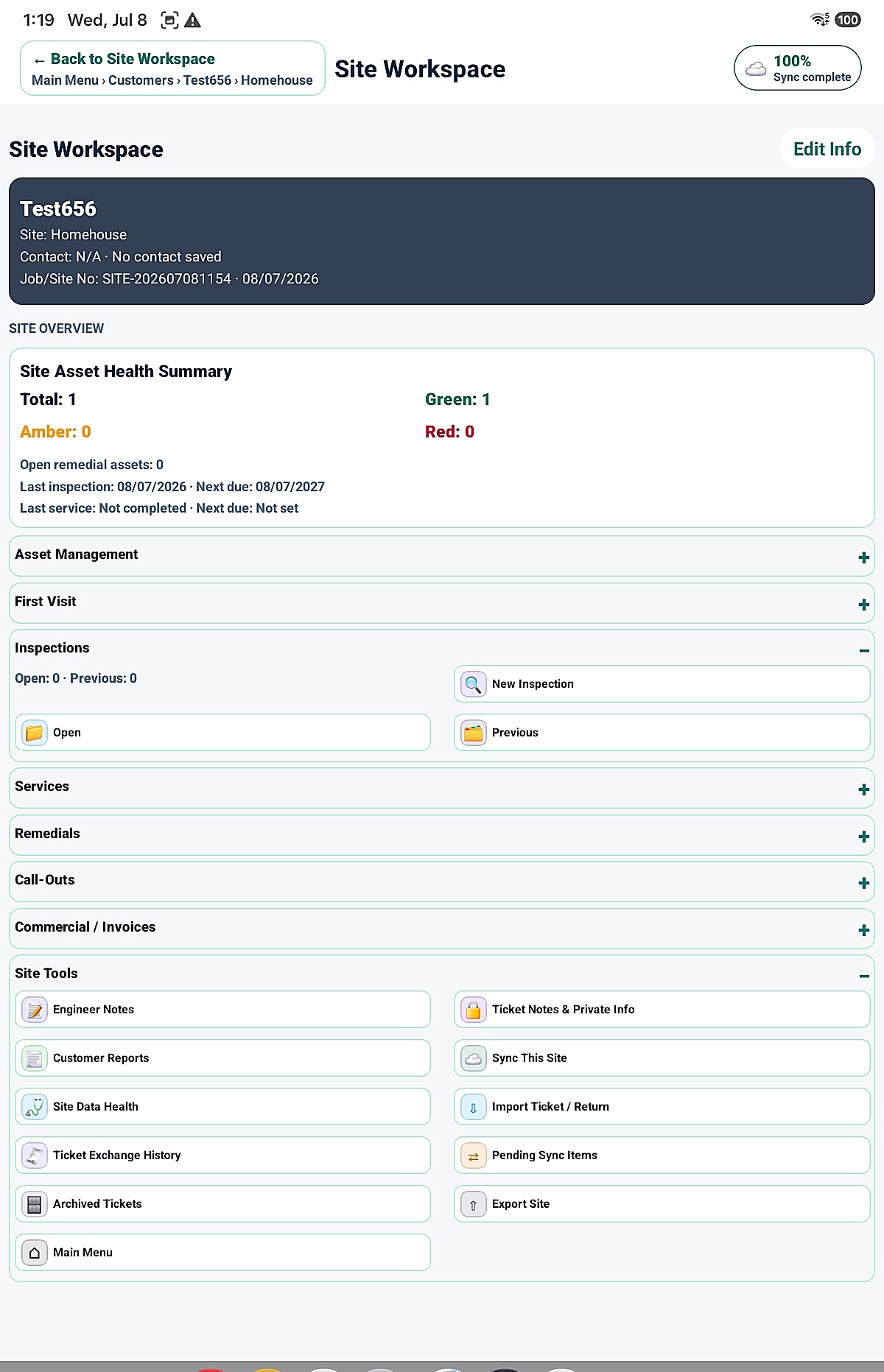Image resolution: width=884 pixels, height=1372 pixels.
Task: Tap the 100% Sync complete indicator
Action: coord(797,68)
